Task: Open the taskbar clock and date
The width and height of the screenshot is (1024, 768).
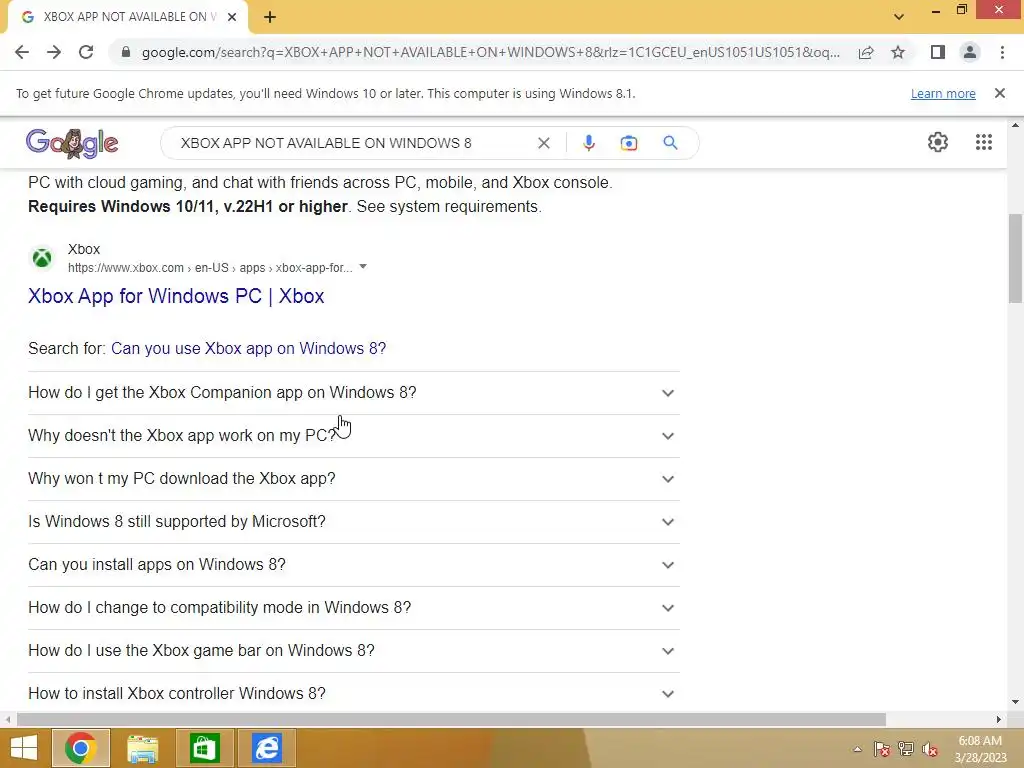Action: pos(980,749)
